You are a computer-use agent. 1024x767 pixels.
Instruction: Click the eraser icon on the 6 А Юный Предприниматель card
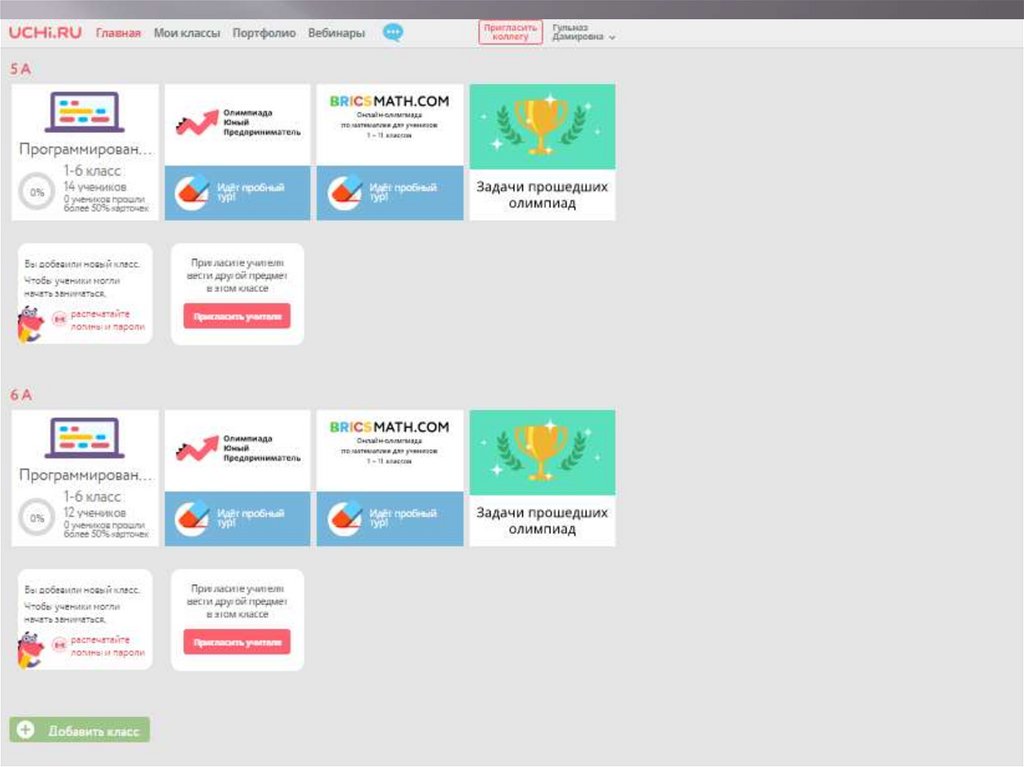click(192, 518)
